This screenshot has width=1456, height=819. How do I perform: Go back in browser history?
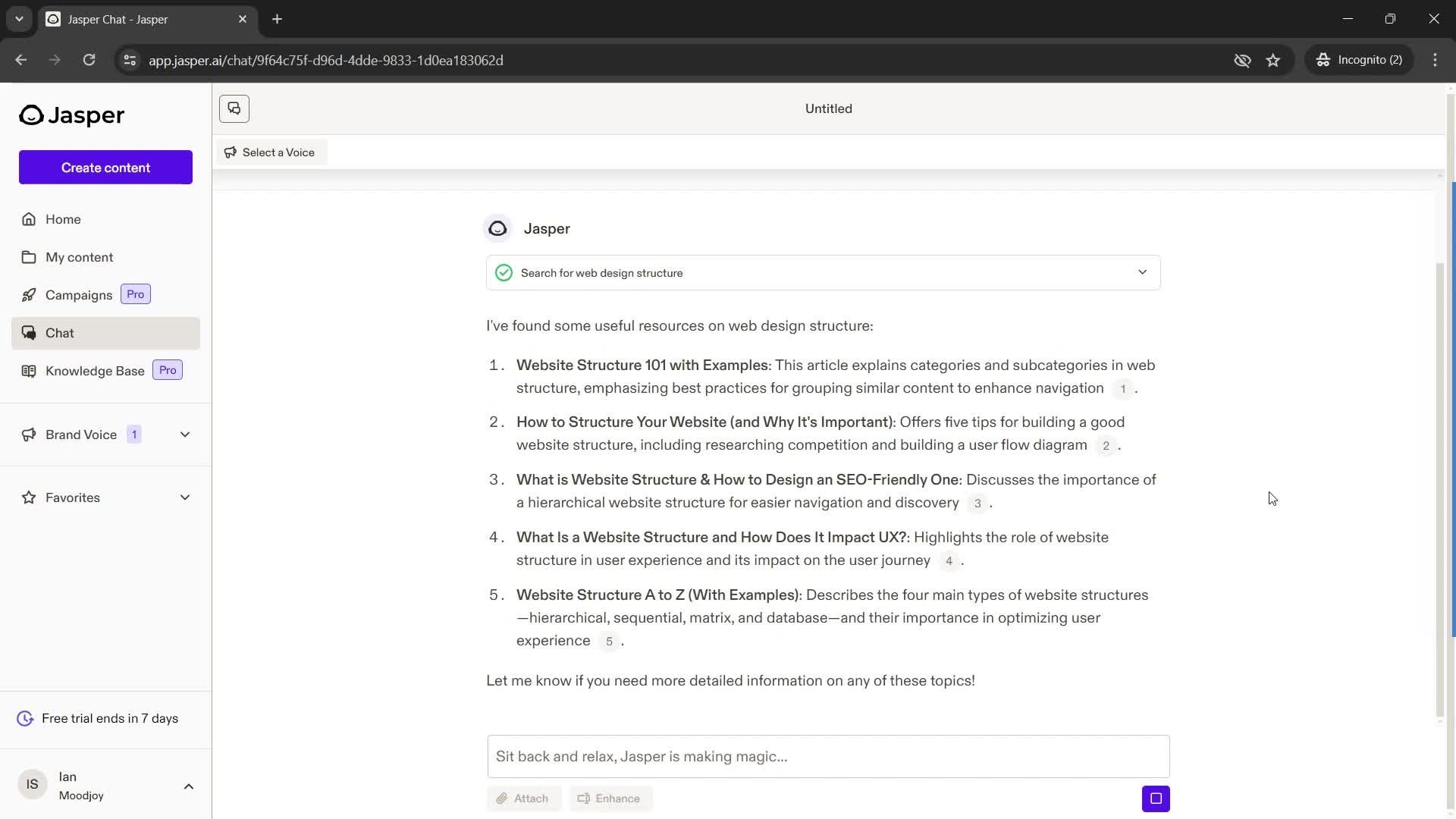click(x=21, y=60)
